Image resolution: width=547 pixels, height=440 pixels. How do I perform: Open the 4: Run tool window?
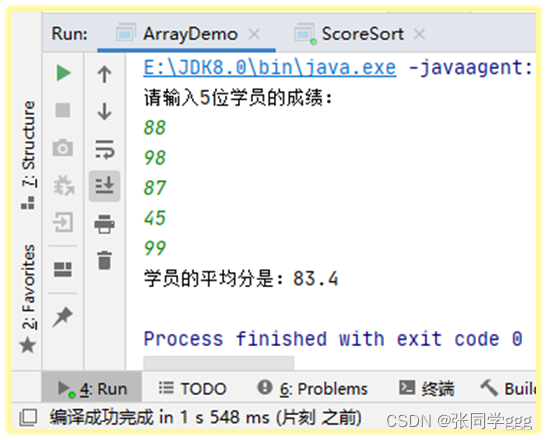[x=92, y=388]
